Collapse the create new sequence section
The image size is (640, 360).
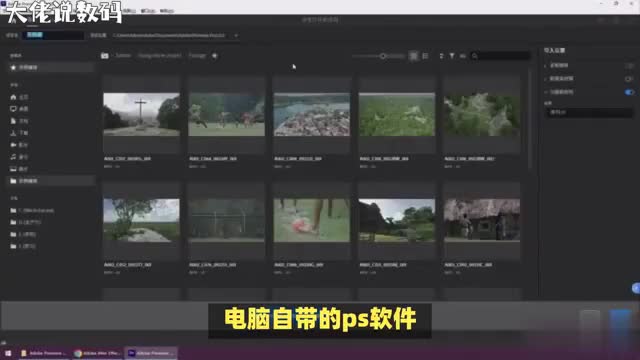tap(546, 92)
